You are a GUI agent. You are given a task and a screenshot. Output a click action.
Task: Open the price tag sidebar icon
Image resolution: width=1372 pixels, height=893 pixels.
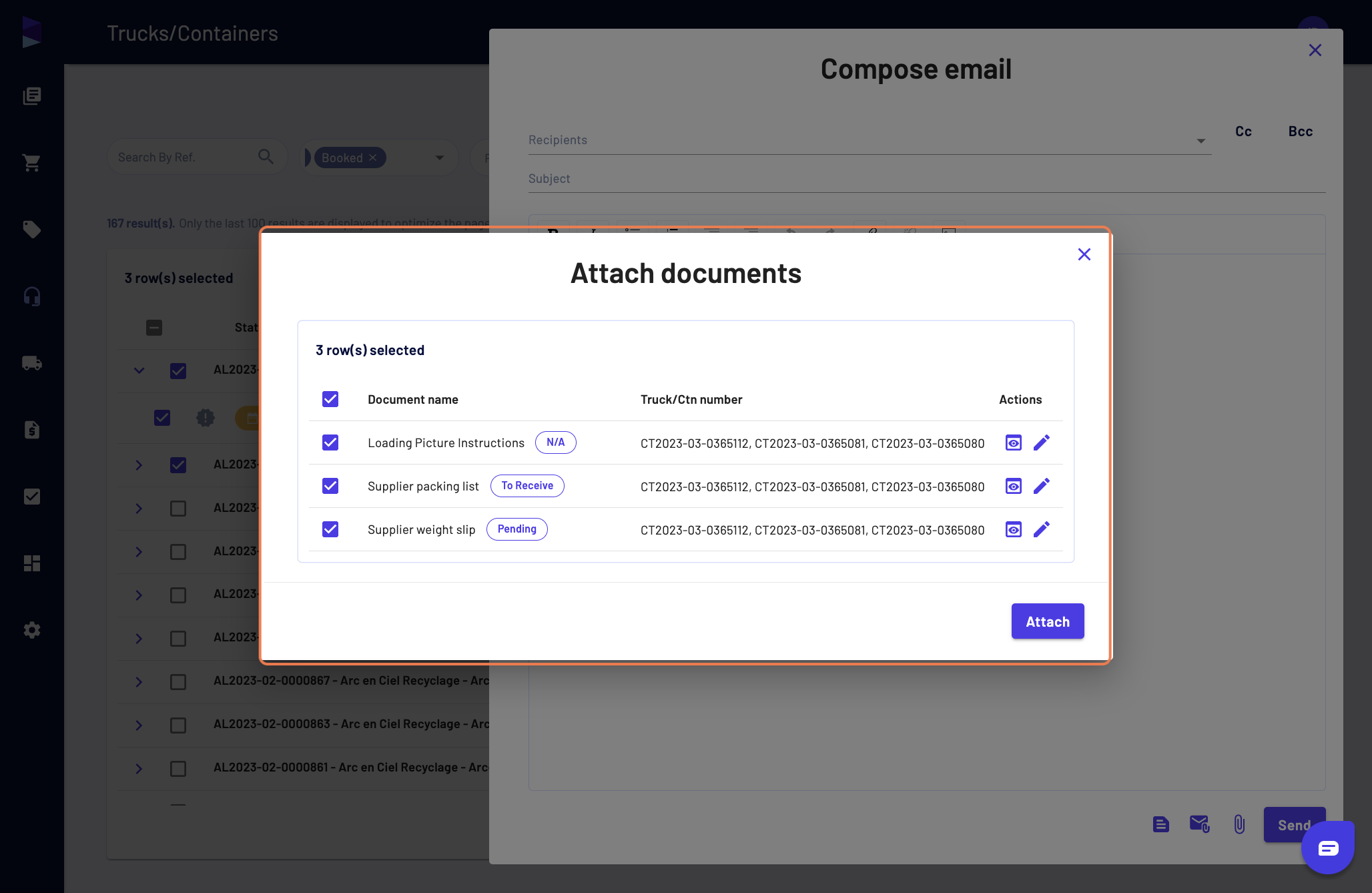(x=31, y=230)
